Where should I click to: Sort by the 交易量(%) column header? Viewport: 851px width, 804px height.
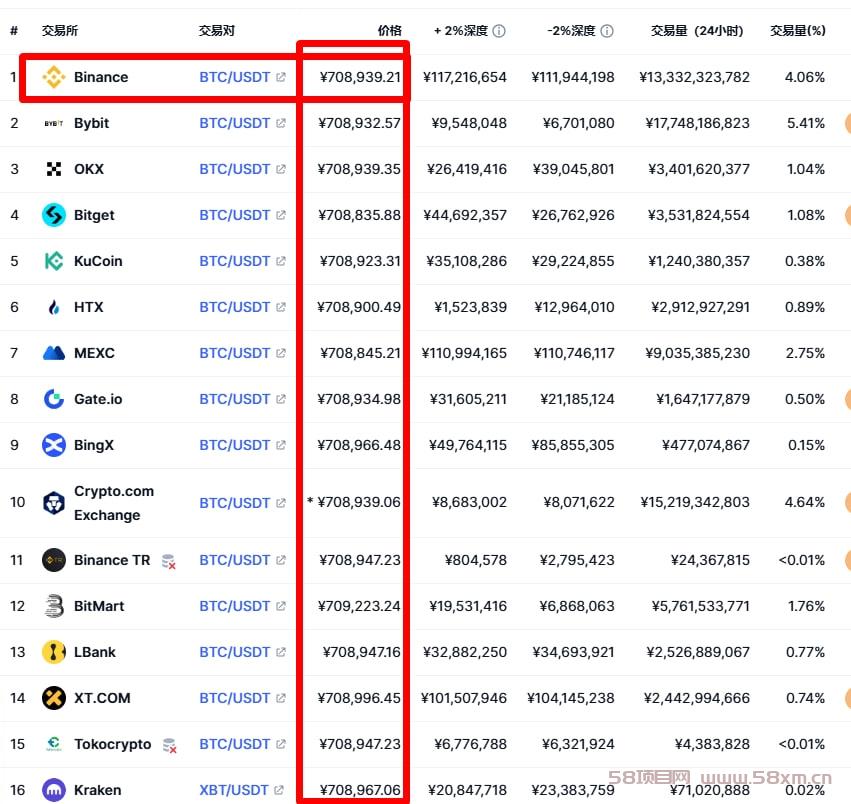pos(798,31)
